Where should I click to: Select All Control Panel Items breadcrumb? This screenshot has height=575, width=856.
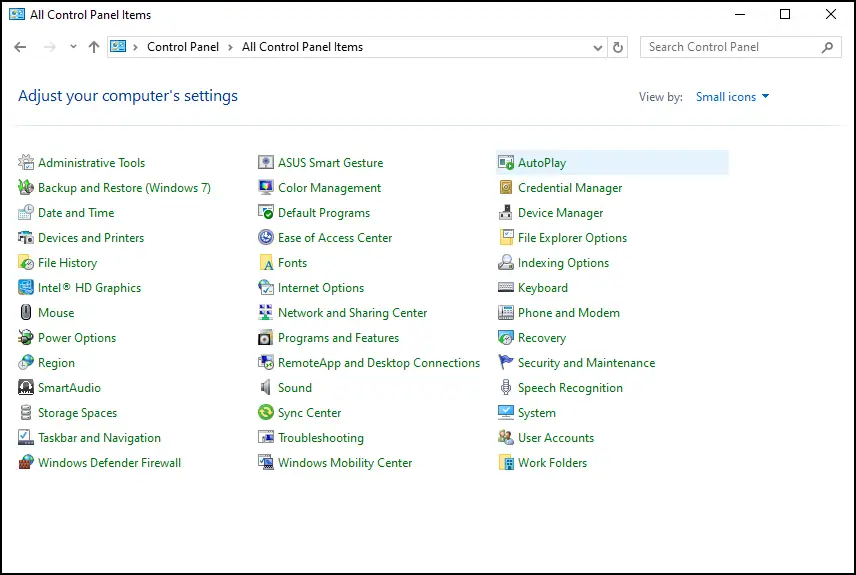click(x=302, y=47)
